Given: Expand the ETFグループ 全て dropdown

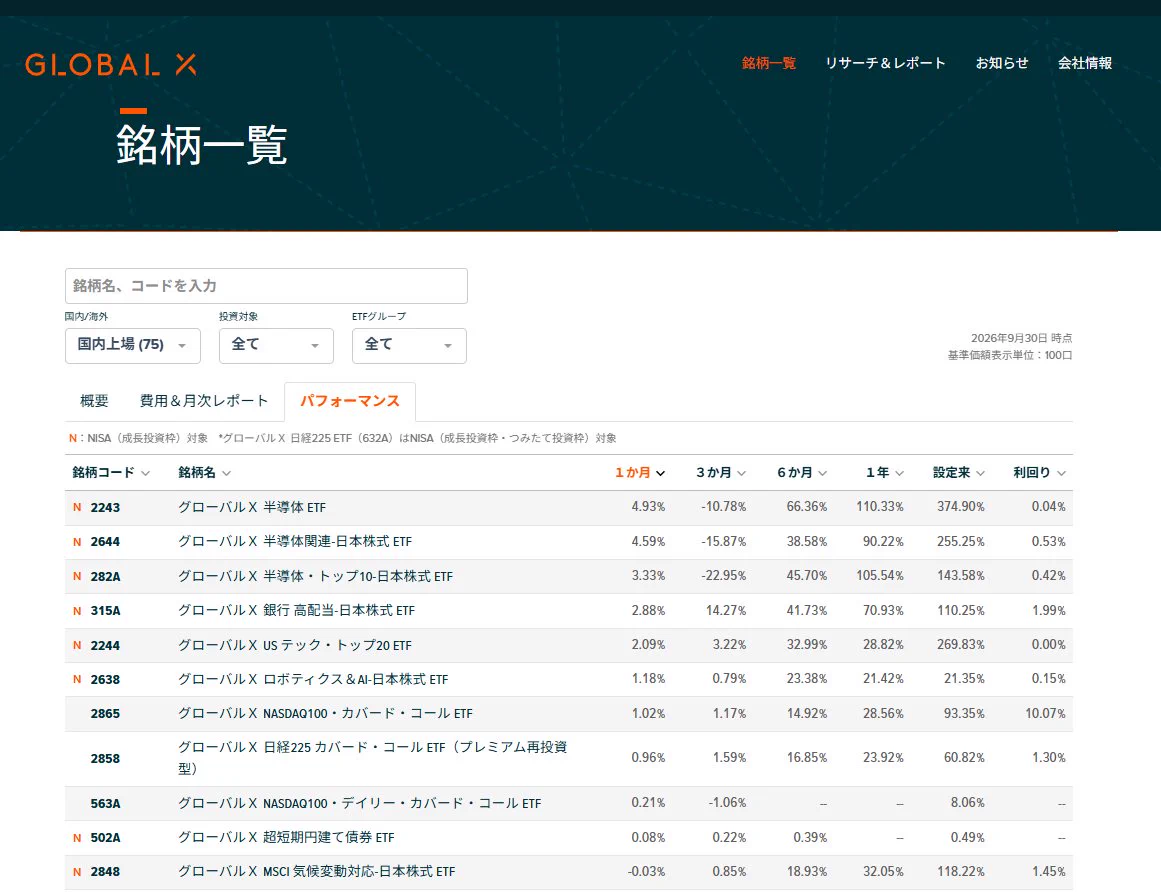Looking at the screenshot, I should pos(409,346).
